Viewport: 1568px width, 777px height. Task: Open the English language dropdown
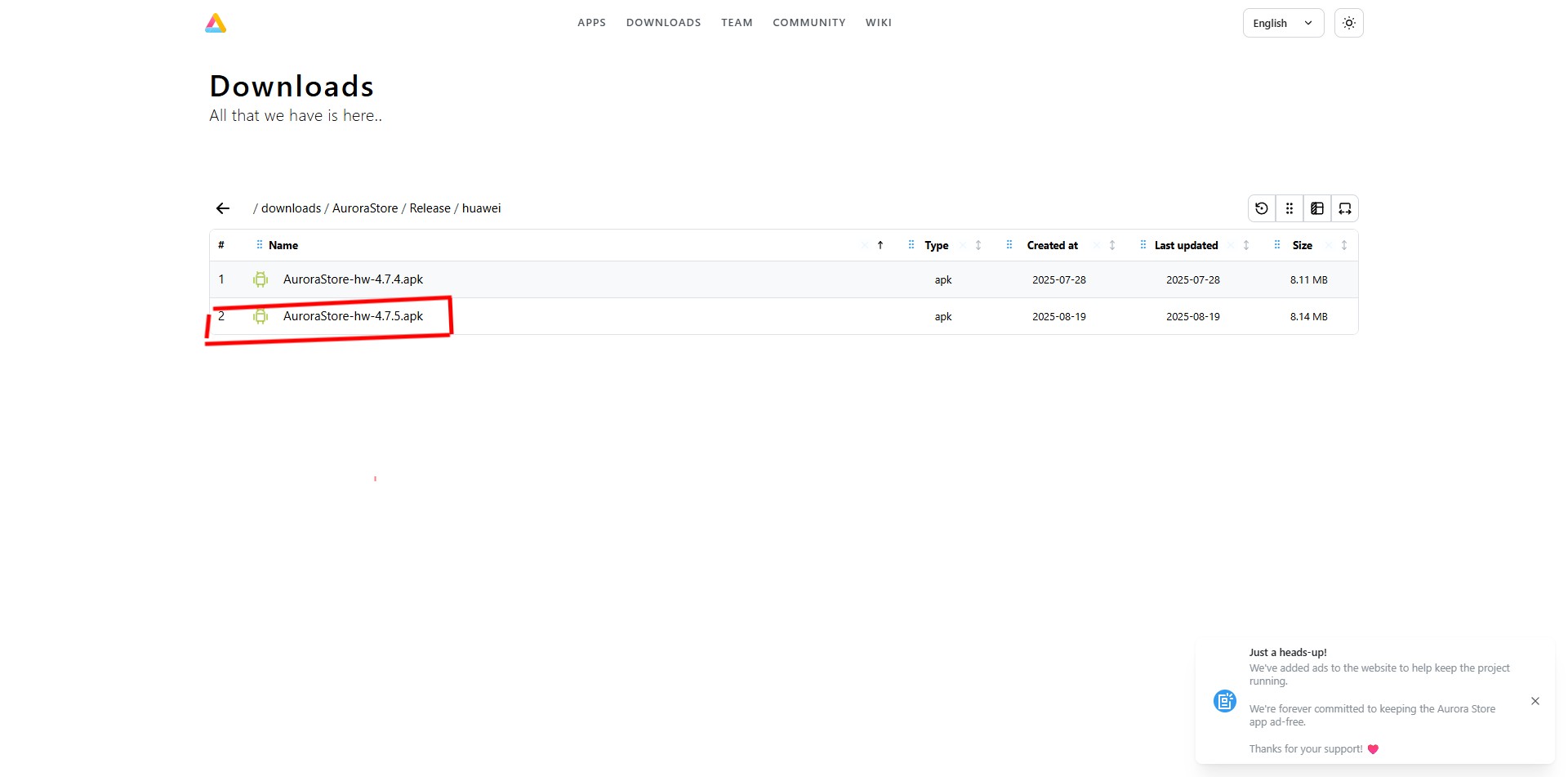[1282, 23]
